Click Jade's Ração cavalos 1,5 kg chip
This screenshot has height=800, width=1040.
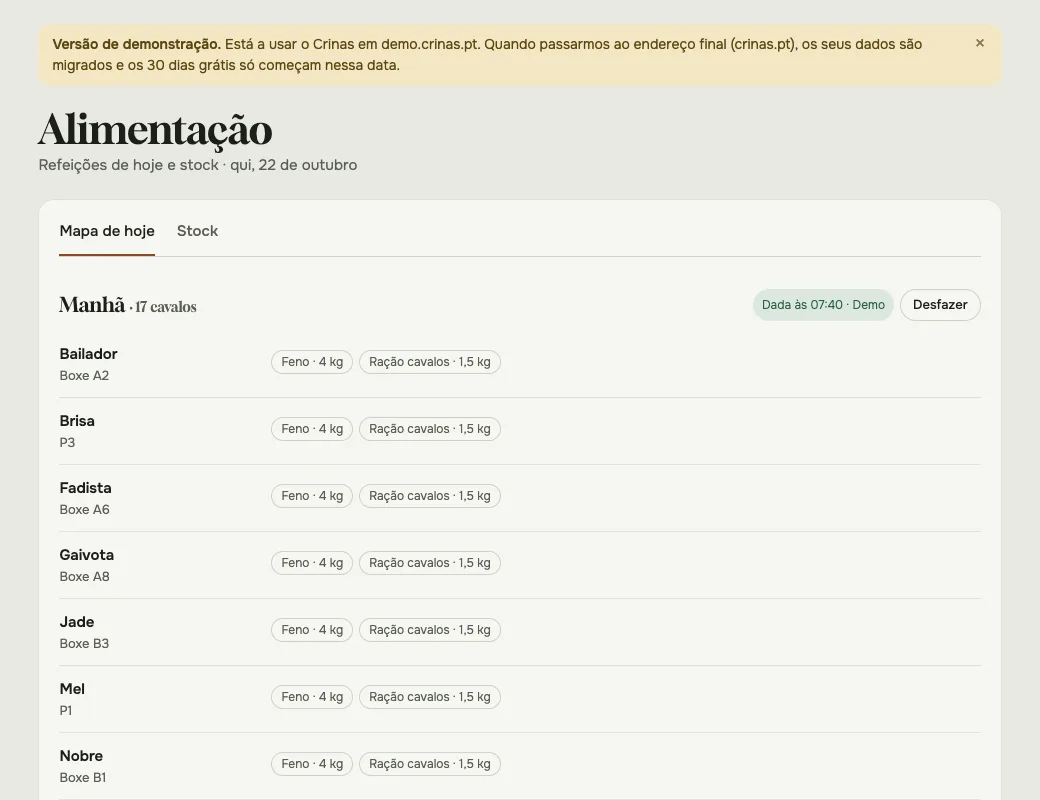point(430,630)
